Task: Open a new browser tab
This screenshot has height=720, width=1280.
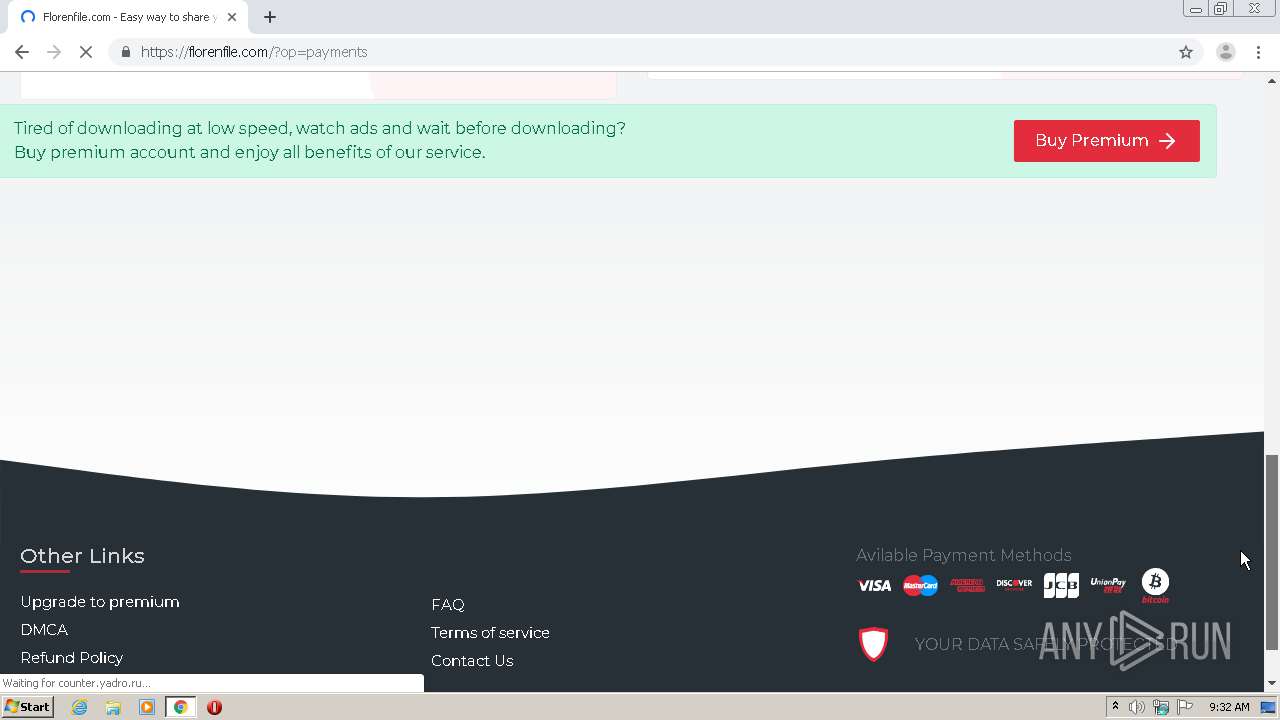Action: [x=270, y=17]
